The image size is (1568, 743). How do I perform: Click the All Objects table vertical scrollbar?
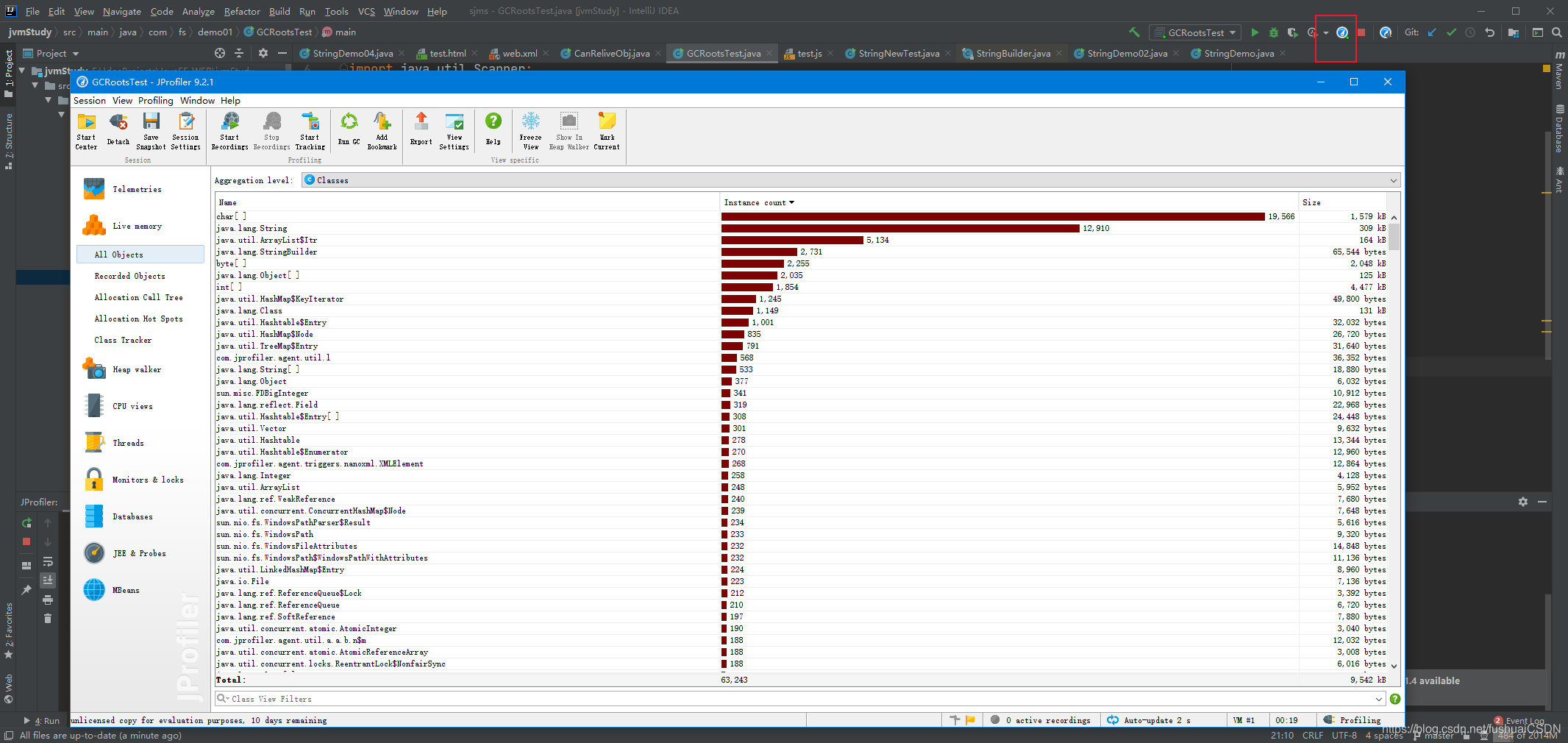coord(1394,441)
